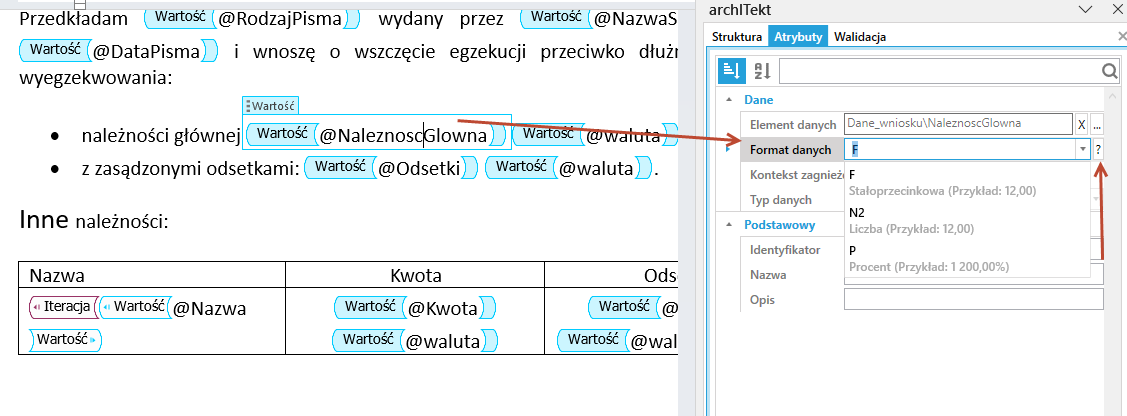Open archITekt panel options arrow
The width and height of the screenshot is (1127, 416).
click(1086, 9)
